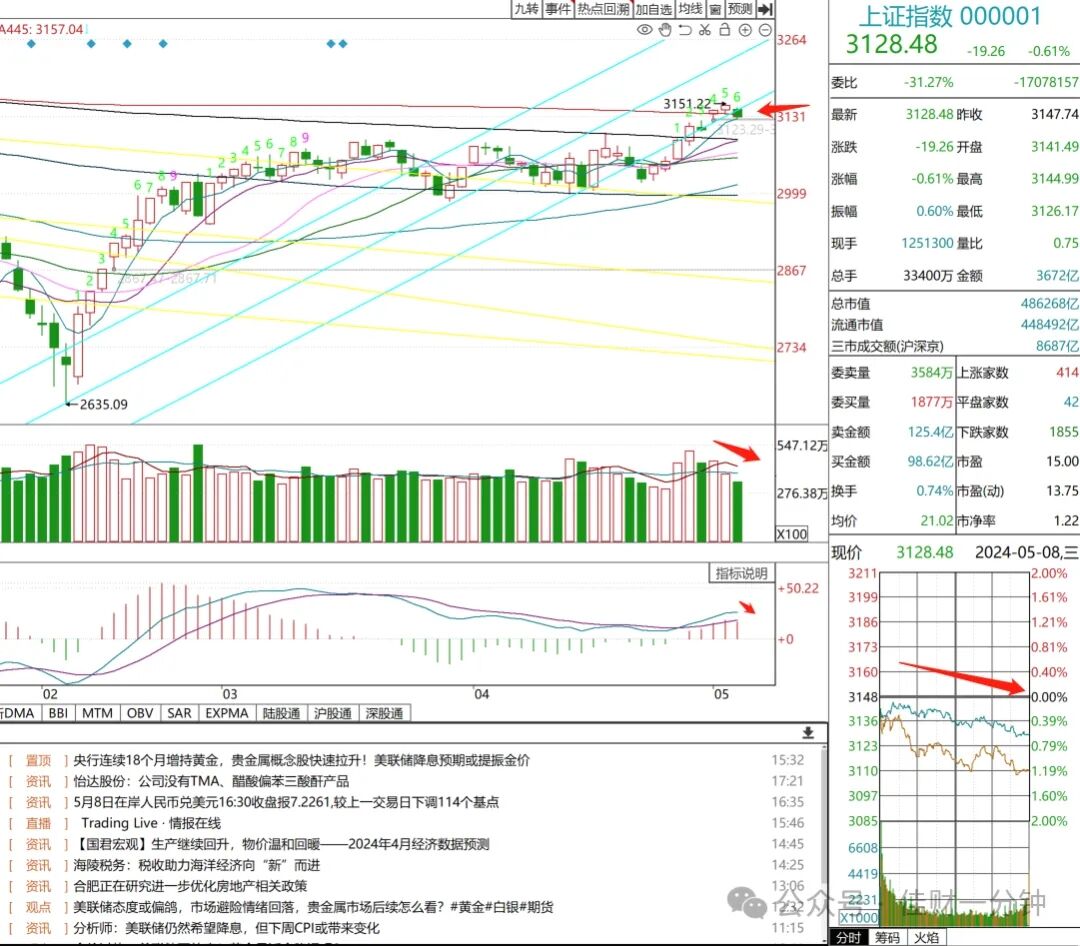Switch to the EXPMA indicator tab
This screenshot has width=1080, height=946.
pyautogui.click(x=227, y=713)
